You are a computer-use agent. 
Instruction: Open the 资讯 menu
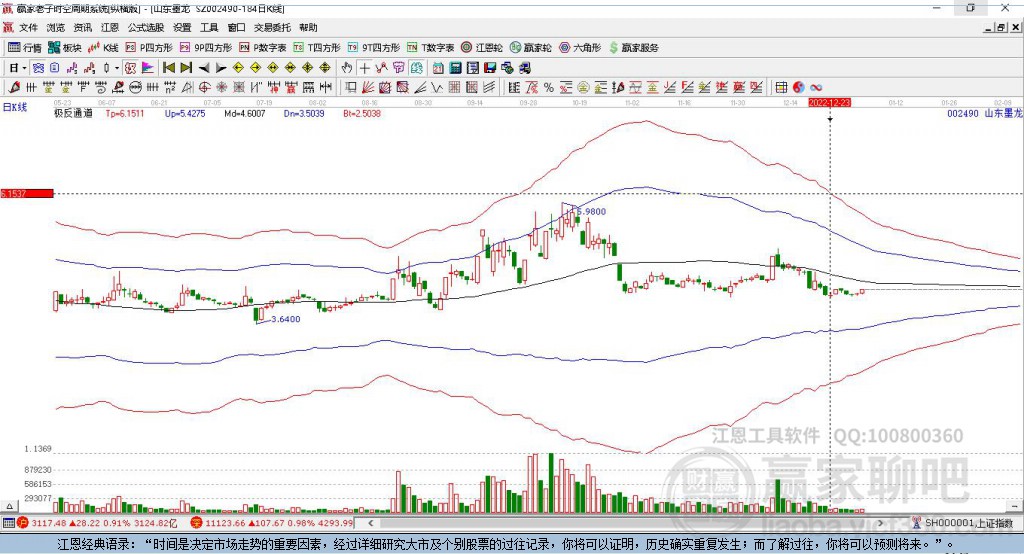(x=82, y=27)
